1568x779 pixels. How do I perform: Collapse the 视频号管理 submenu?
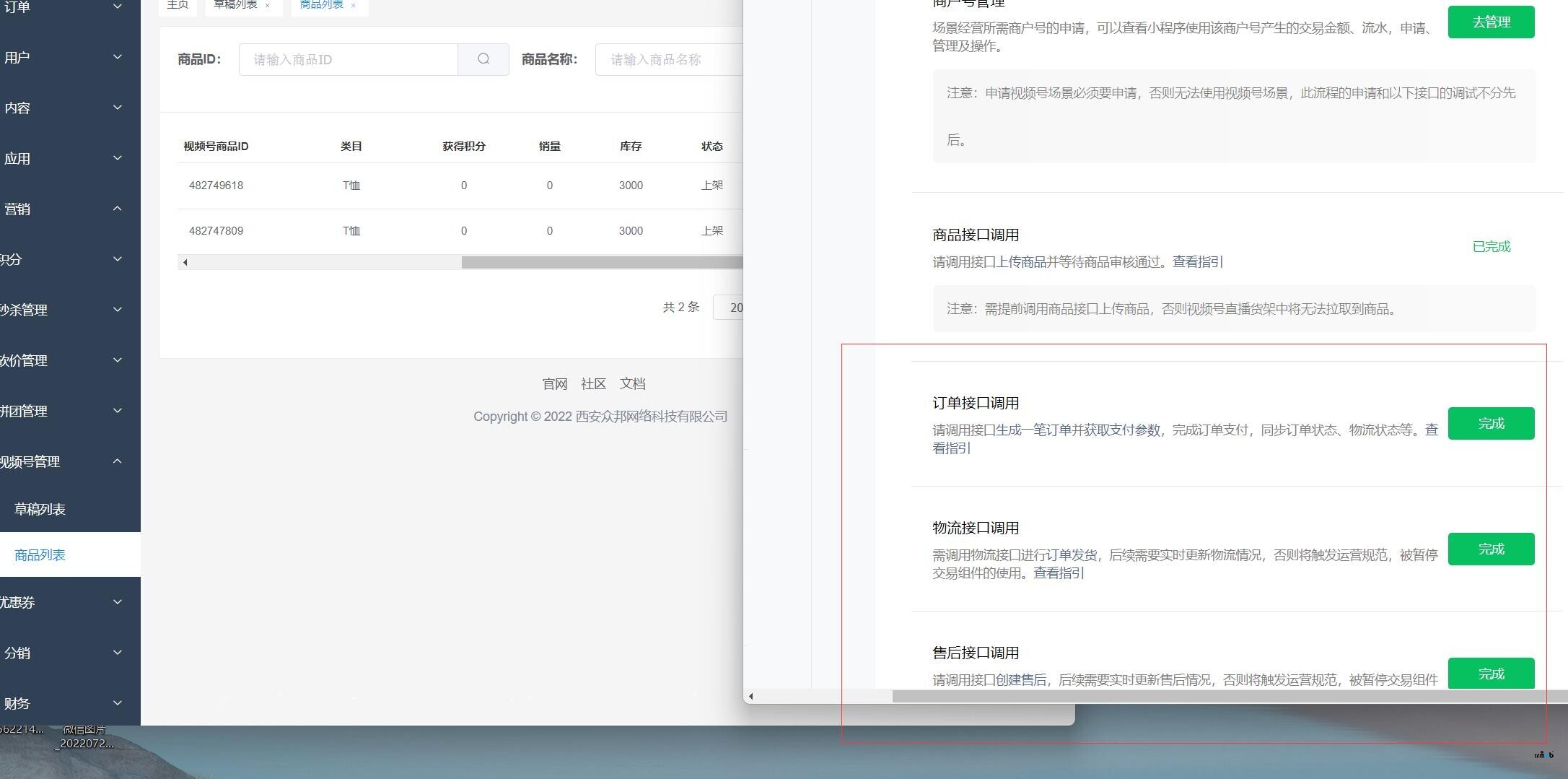[x=118, y=461]
